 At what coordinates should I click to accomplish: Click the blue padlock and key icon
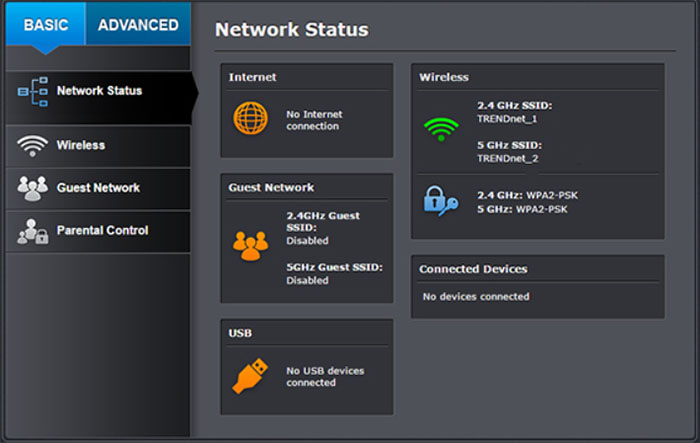[441, 201]
